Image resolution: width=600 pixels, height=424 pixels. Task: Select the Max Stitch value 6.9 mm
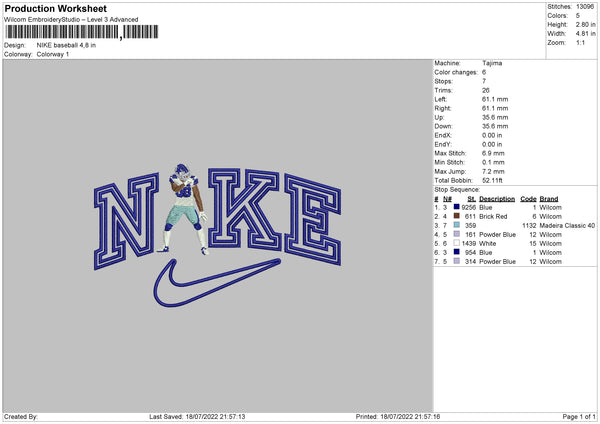tap(493, 153)
